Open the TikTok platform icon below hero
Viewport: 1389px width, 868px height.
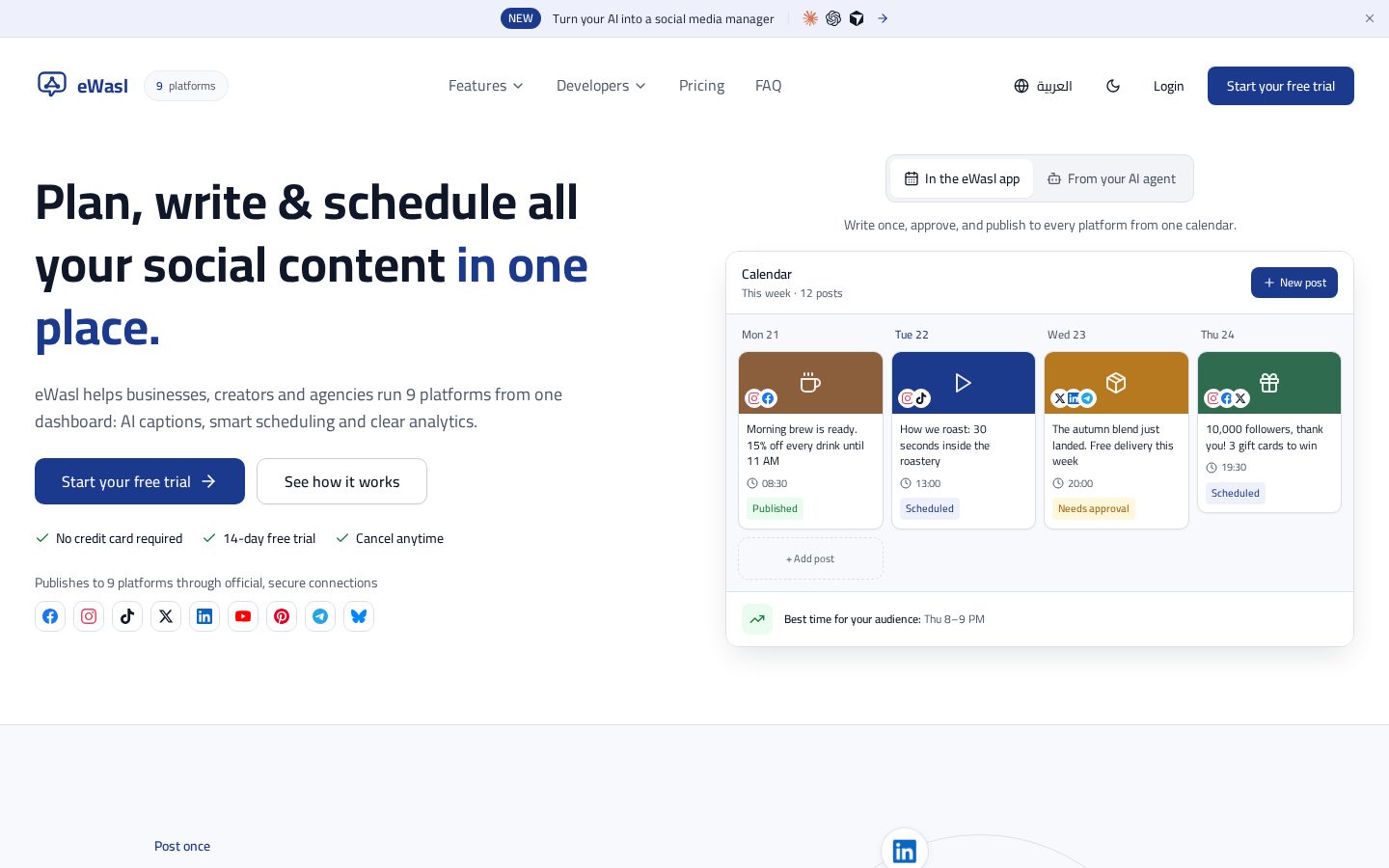click(127, 616)
